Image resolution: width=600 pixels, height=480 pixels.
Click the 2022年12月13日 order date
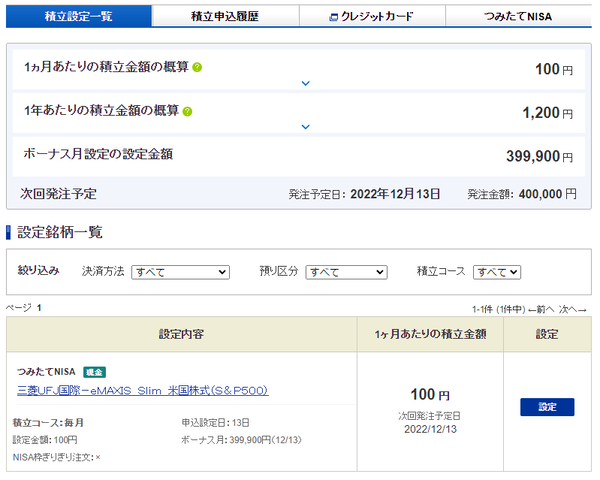click(395, 194)
